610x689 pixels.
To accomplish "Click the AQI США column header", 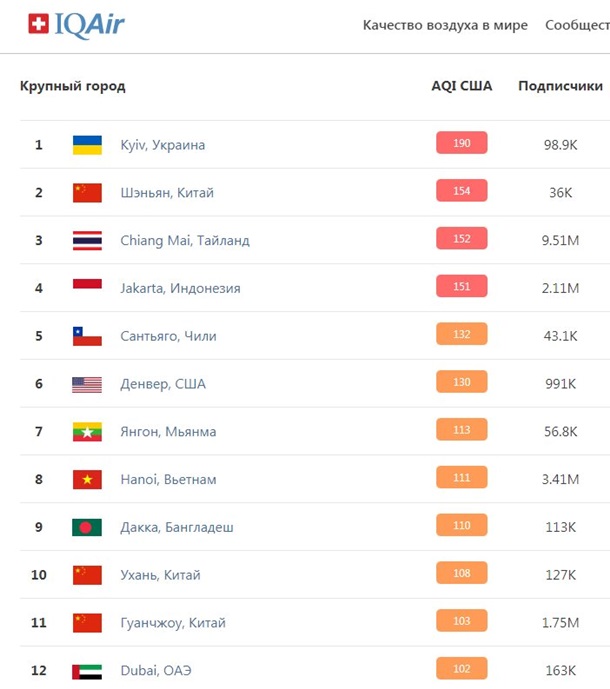I will pos(461,86).
